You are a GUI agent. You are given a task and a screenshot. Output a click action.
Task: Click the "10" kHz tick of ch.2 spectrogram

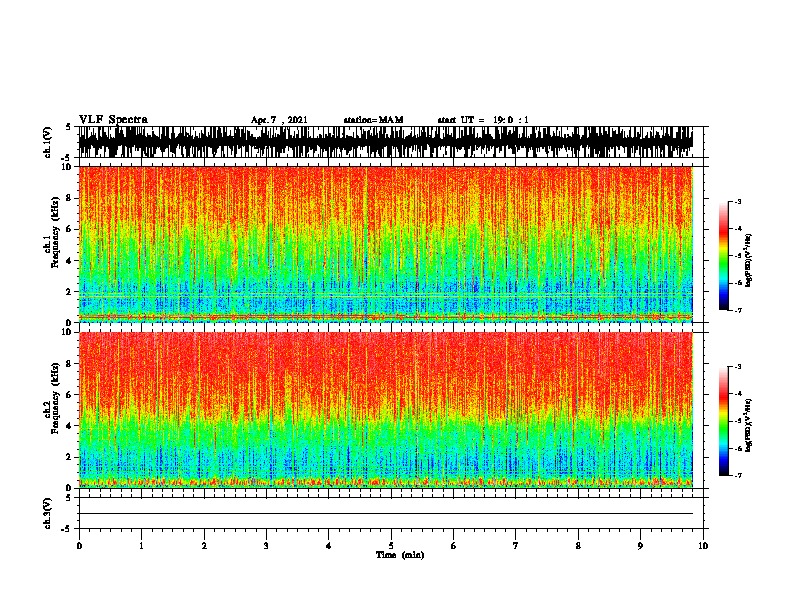[68, 332]
